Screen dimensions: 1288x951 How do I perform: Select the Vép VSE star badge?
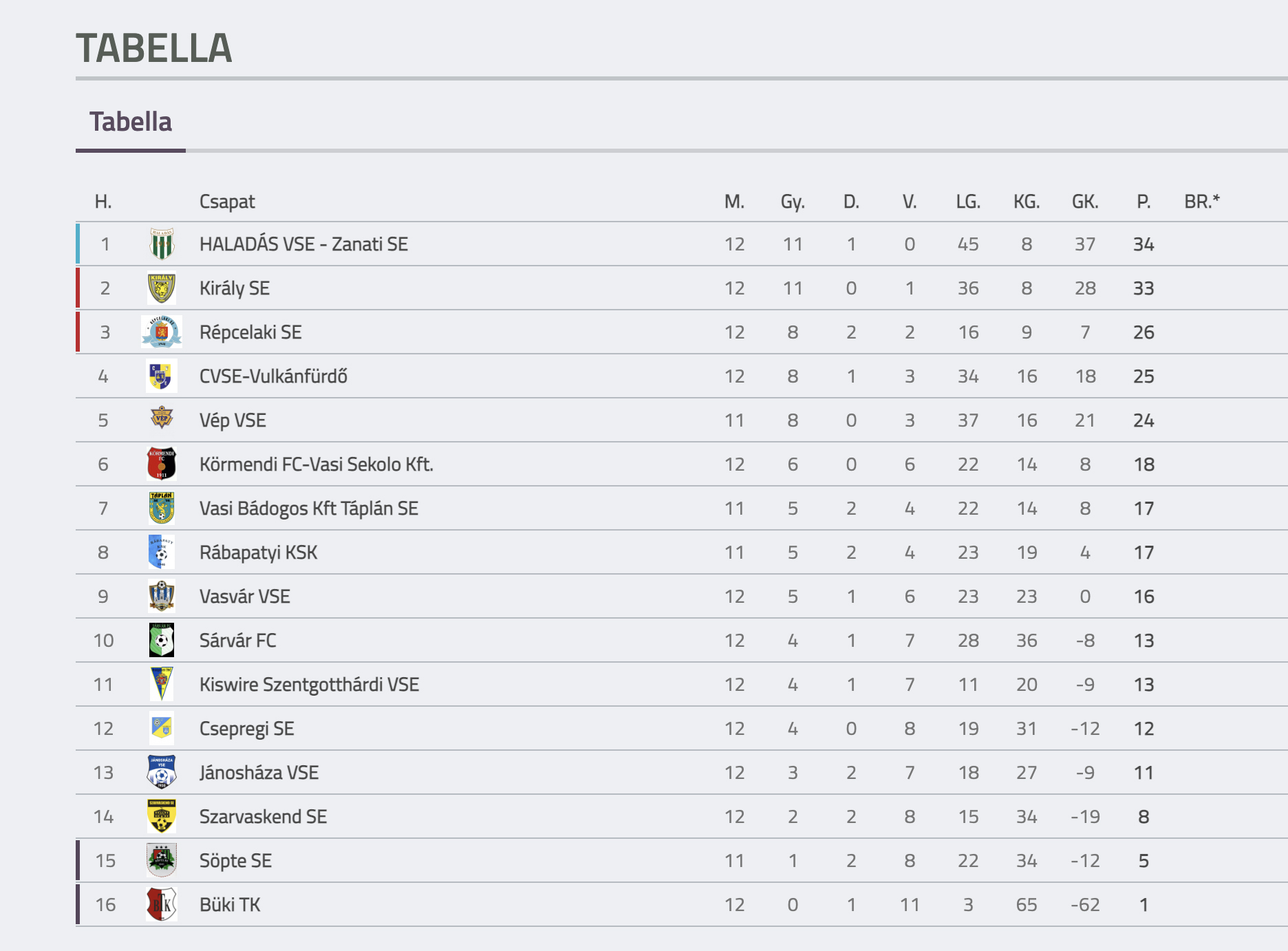(x=162, y=418)
